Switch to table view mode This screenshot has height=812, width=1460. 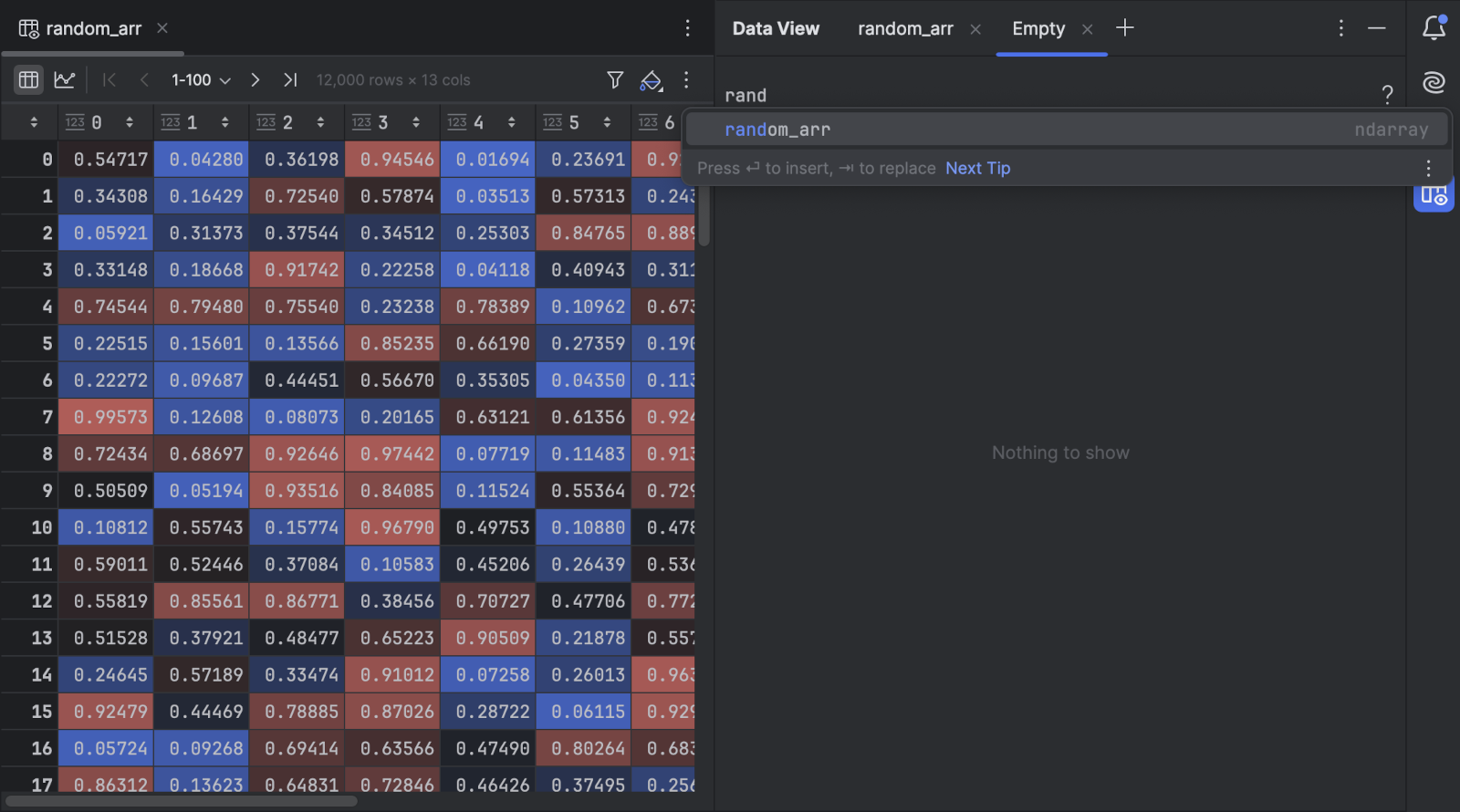(x=28, y=80)
